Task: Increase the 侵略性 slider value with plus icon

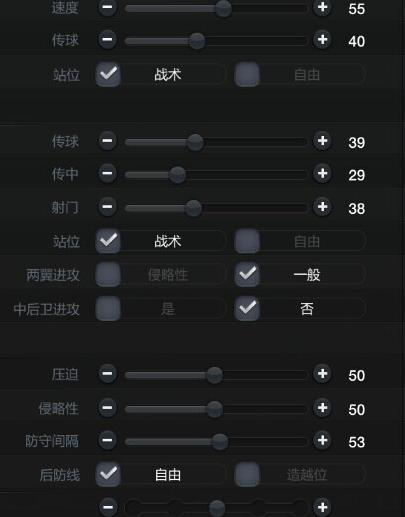Action: coord(322,407)
